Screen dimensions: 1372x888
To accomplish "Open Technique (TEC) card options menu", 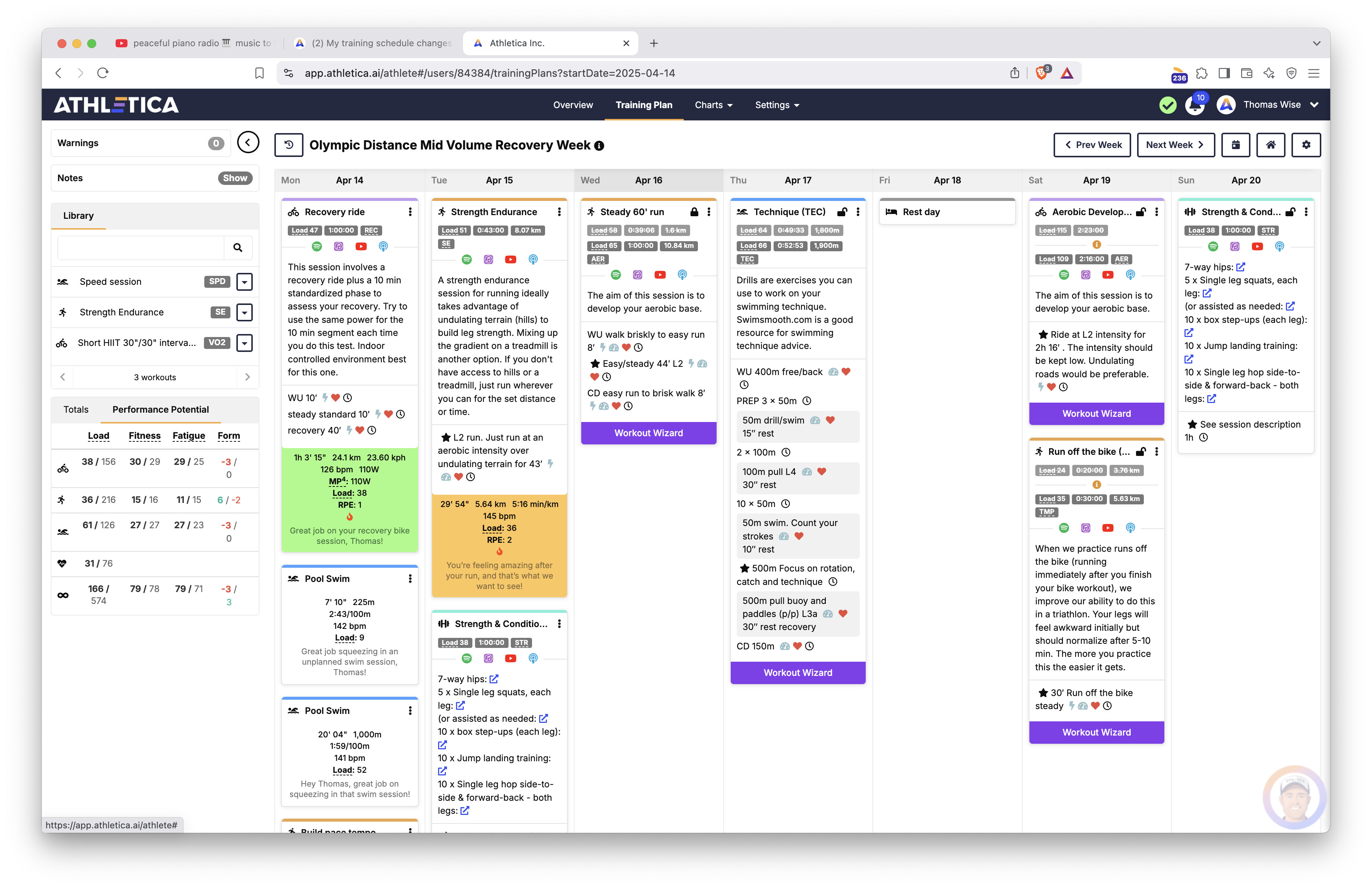I will 858,212.
